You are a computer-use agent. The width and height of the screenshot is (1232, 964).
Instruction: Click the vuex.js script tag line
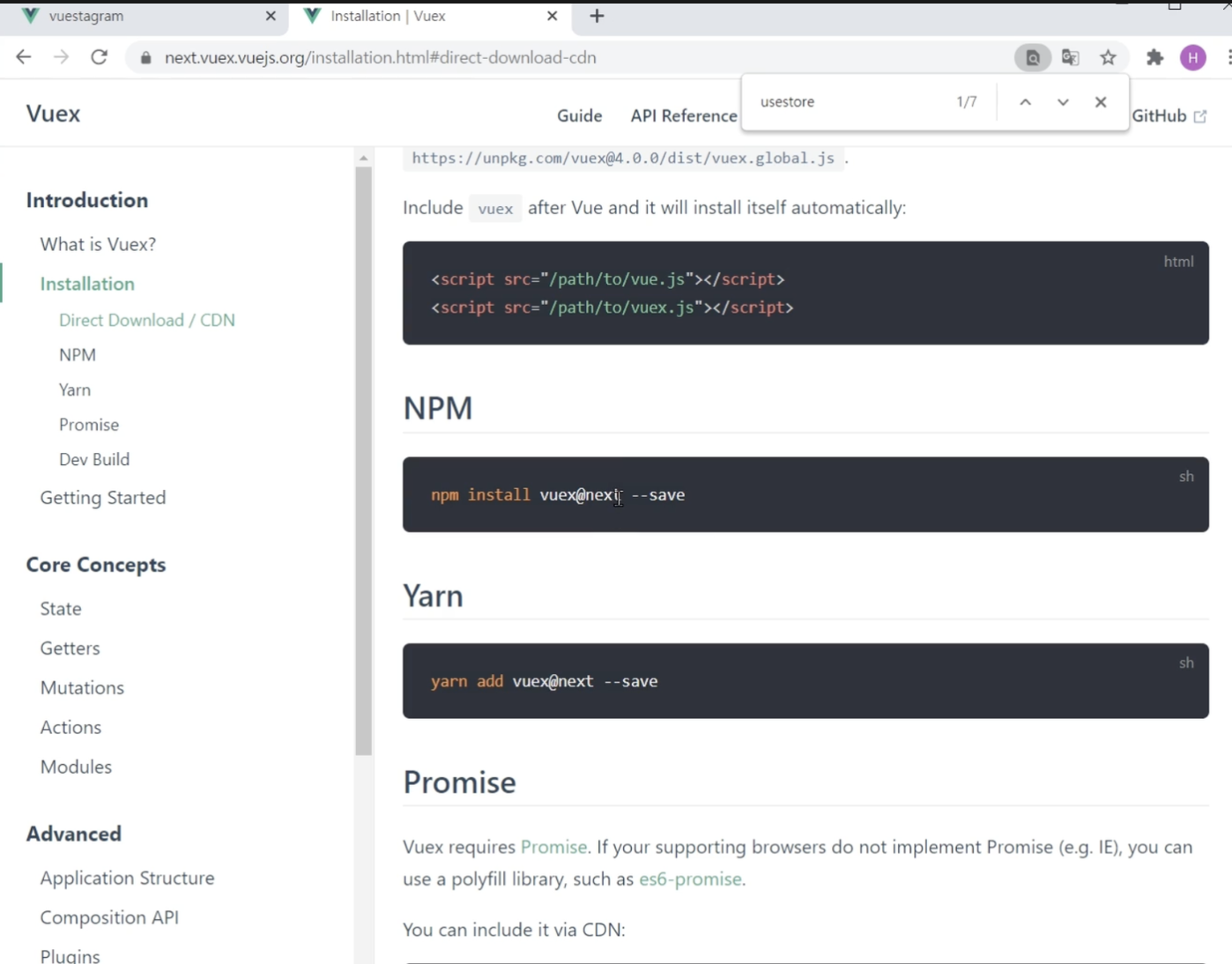pos(612,308)
